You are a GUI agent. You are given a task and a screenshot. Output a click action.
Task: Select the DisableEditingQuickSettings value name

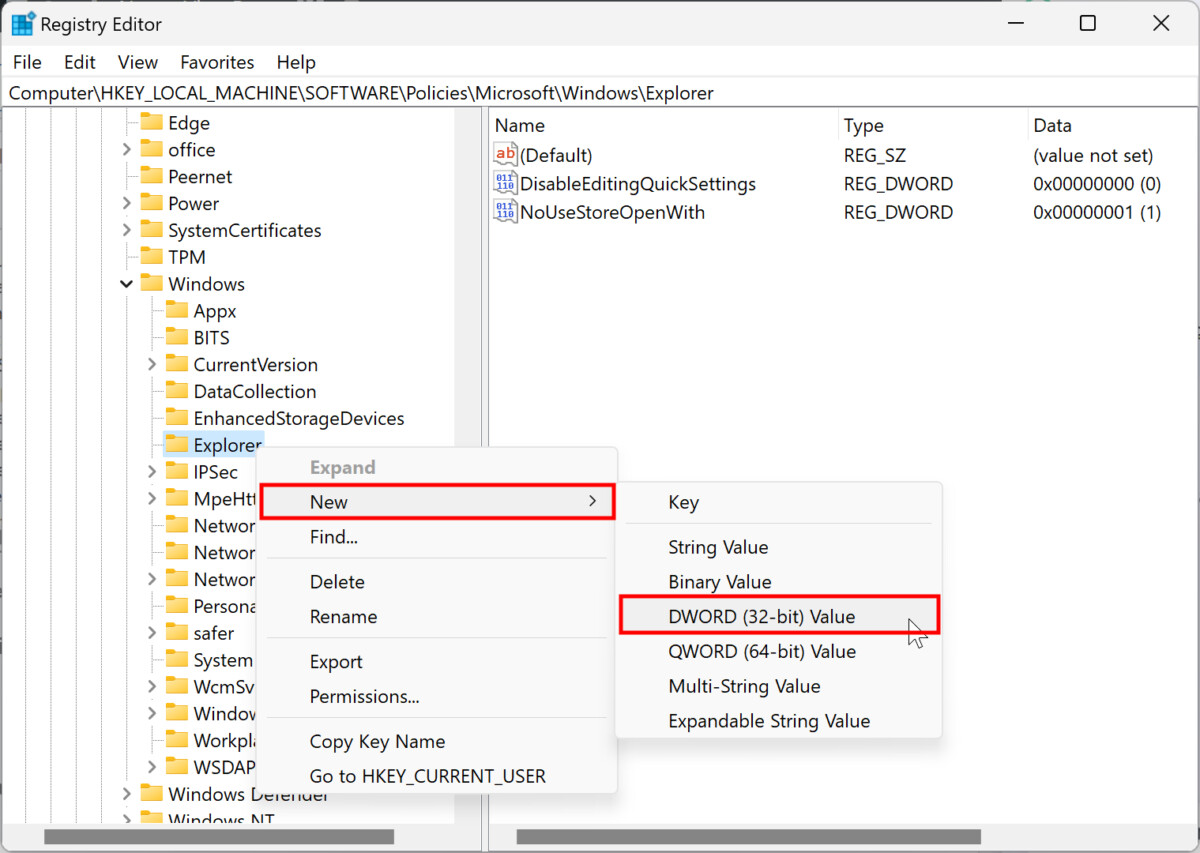point(638,184)
